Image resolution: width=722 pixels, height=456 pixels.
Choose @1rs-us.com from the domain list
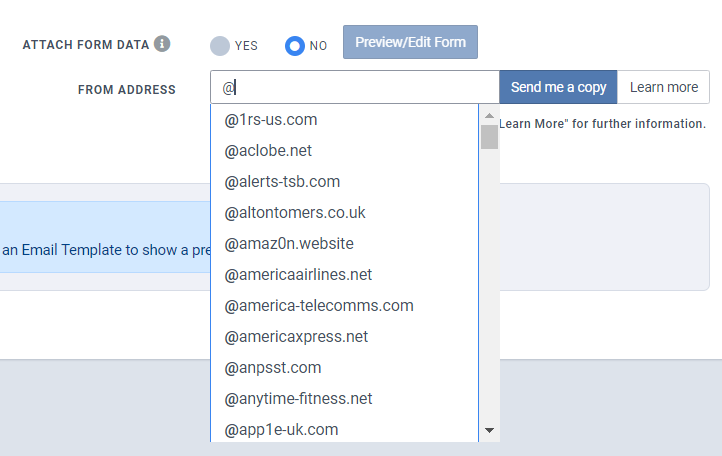coord(344,120)
